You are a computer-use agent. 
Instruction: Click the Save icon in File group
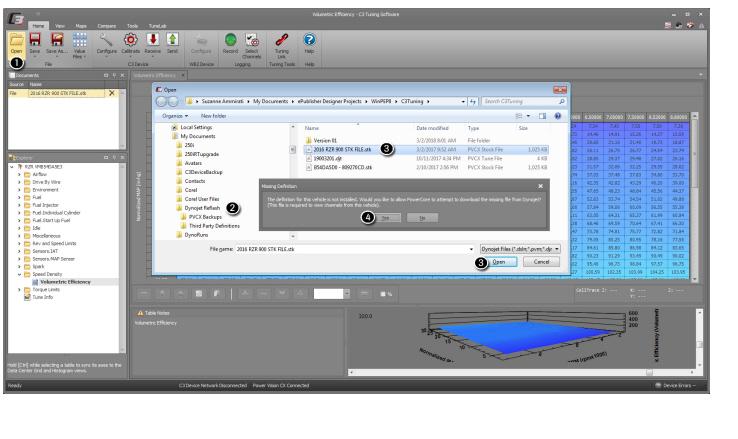[x=33, y=41]
